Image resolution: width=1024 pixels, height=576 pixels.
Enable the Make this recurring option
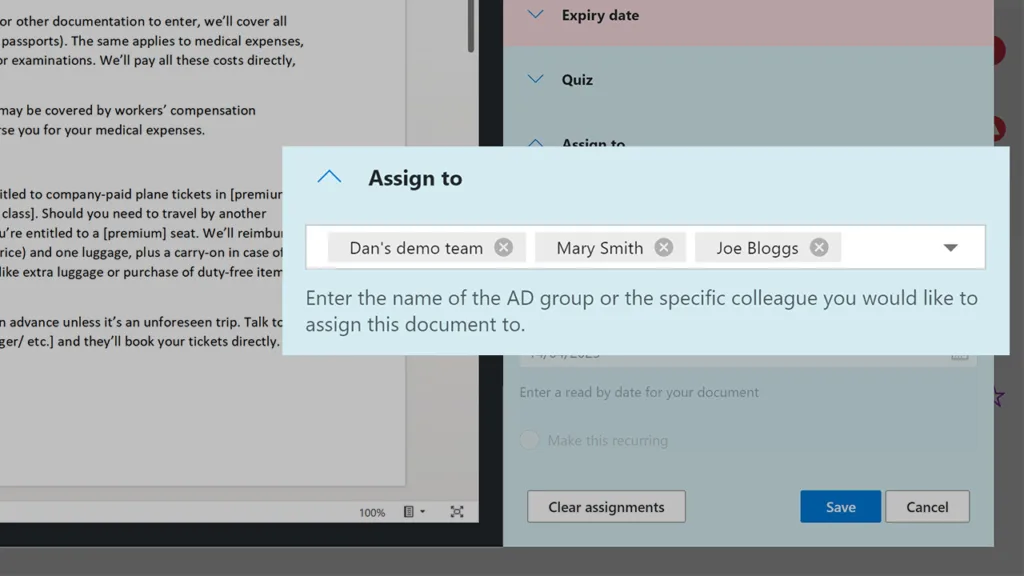530,440
